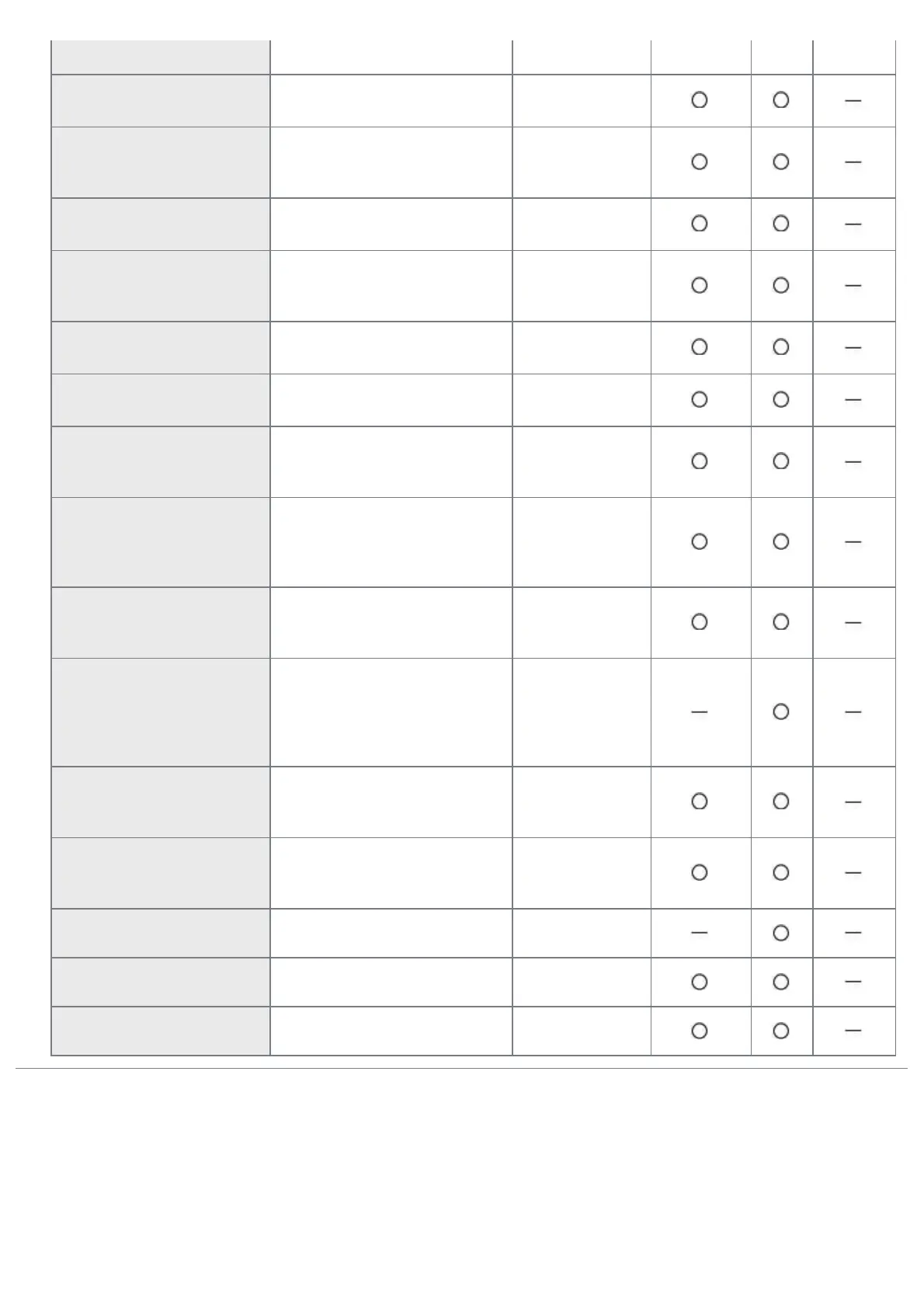Click the last-column dash in the first marked row
924x1308 pixels.
tap(853, 101)
